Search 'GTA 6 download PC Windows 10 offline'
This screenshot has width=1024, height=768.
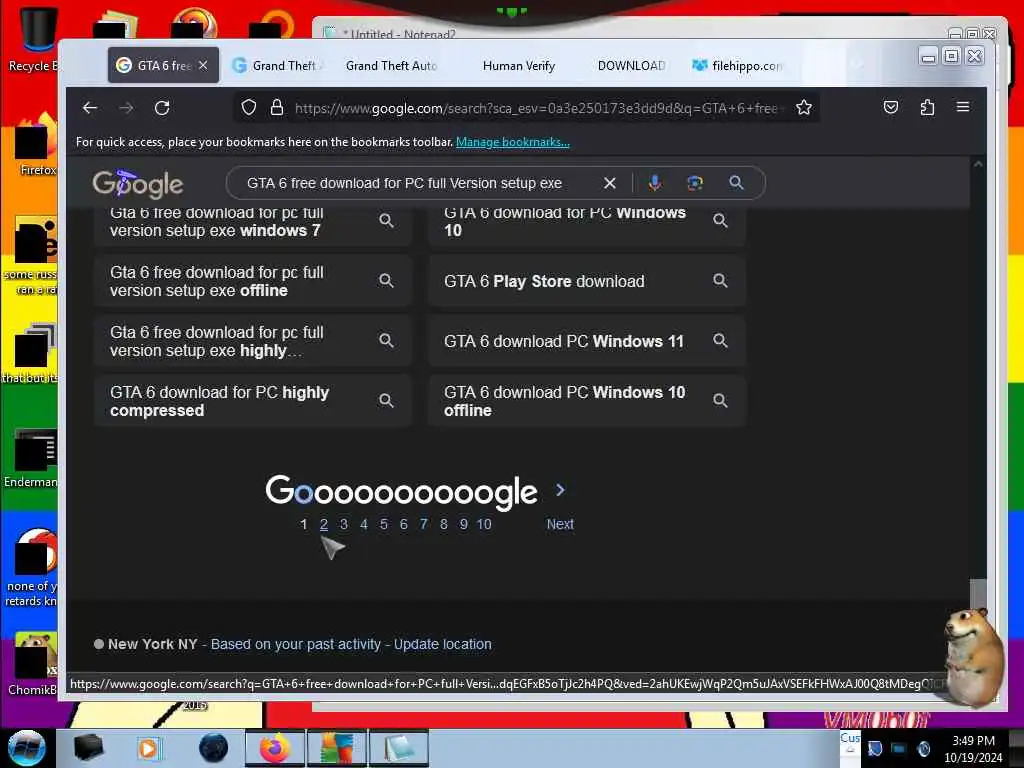pos(586,401)
